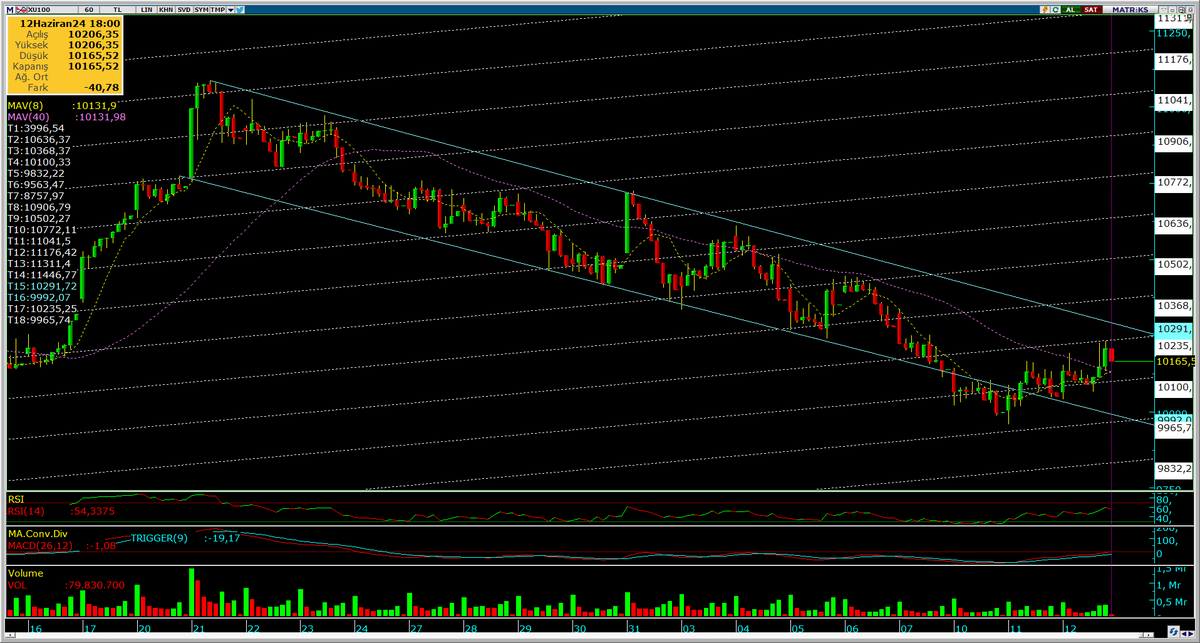Click the green refresh circle icon
The image size is (1200, 643).
coord(1056,10)
